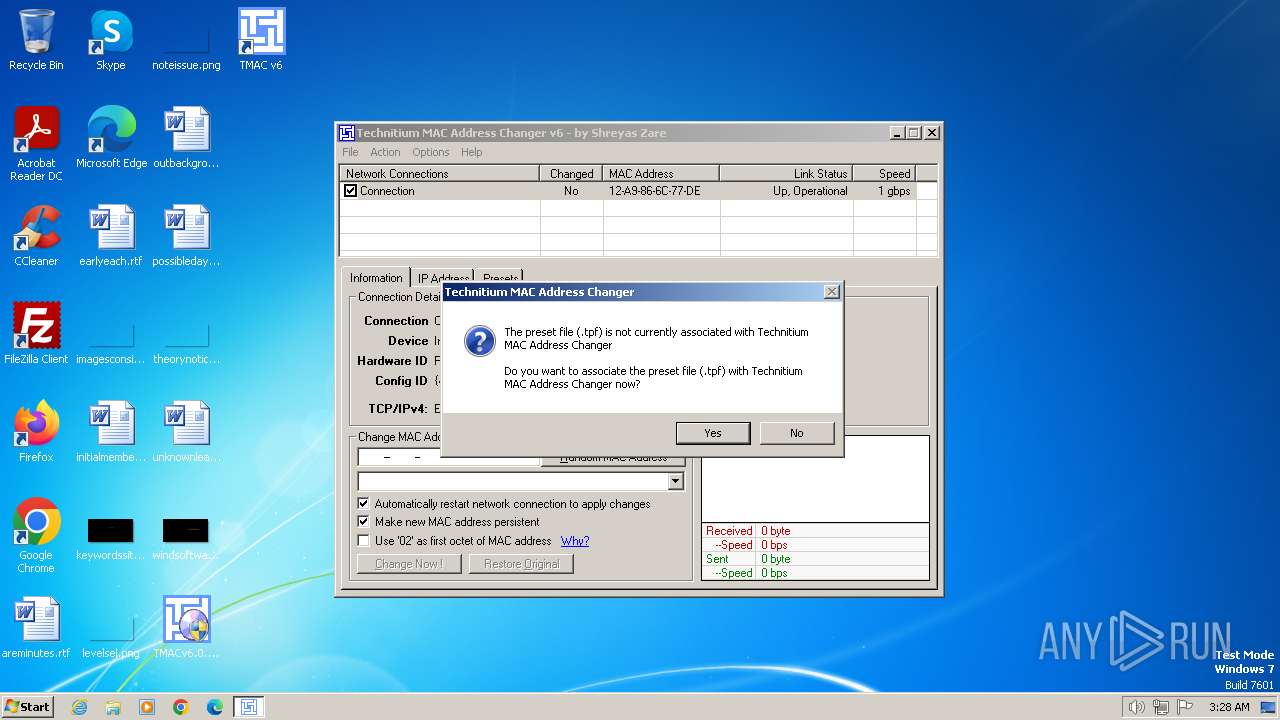This screenshot has height=720, width=1280.
Task: Toggle Make new MAC address persistent
Action: pyautogui.click(x=364, y=522)
